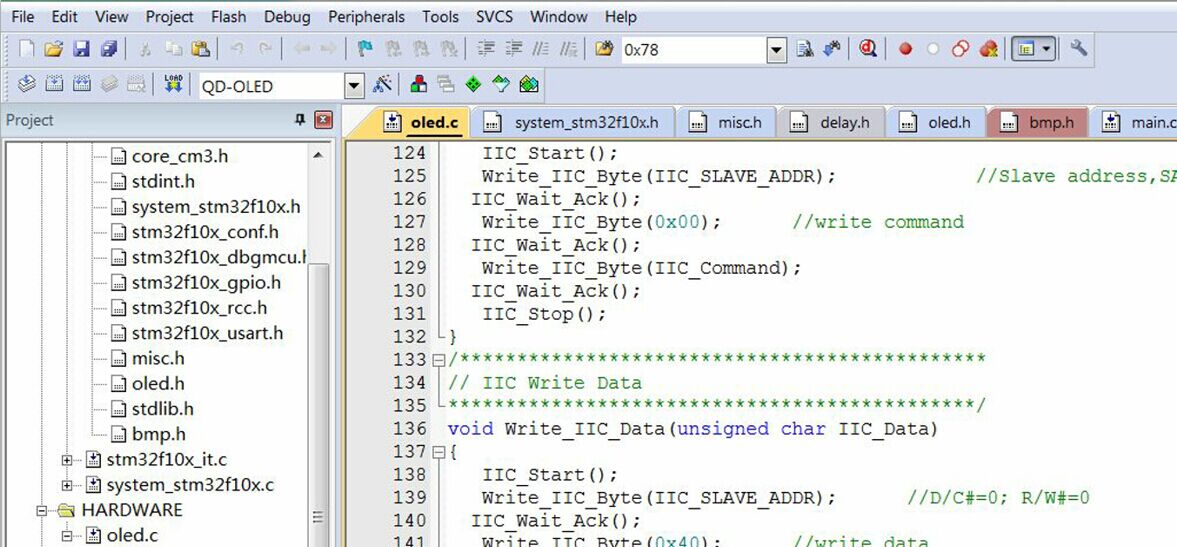
Task: Click the Save file toolbar icon
Action: (81, 49)
